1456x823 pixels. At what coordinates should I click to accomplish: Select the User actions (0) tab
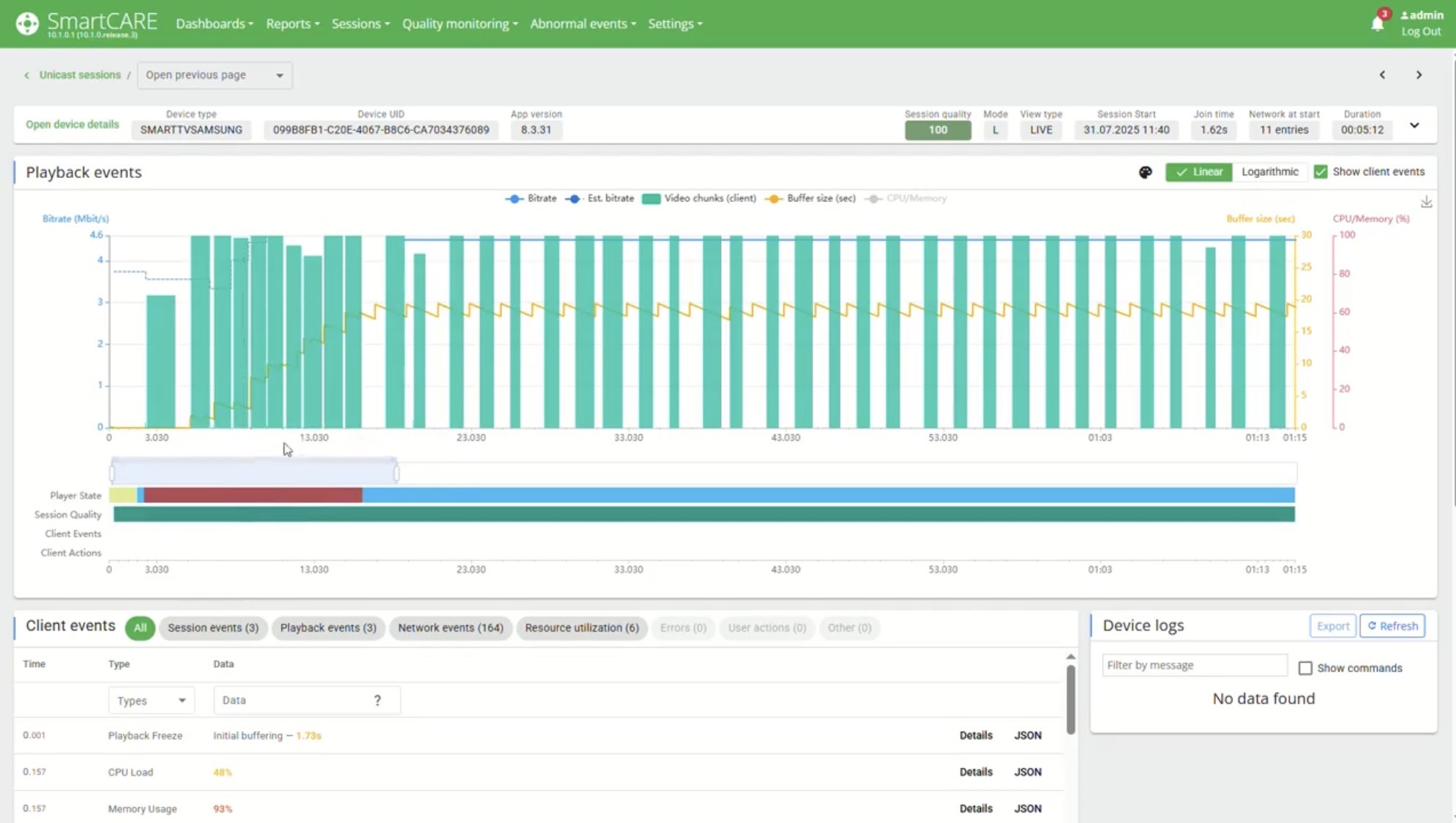[x=766, y=628]
